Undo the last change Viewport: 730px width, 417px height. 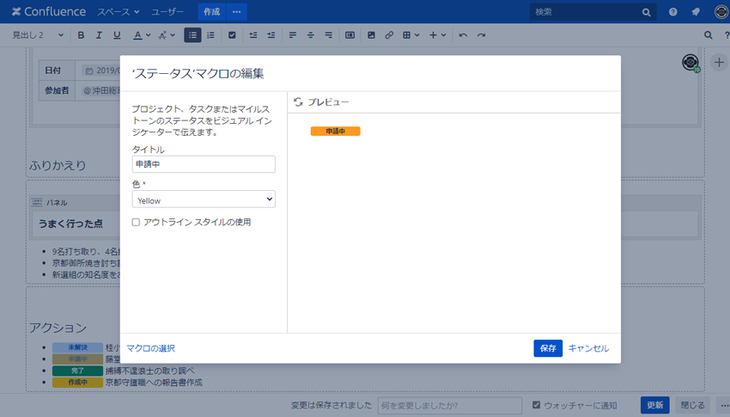point(463,35)
